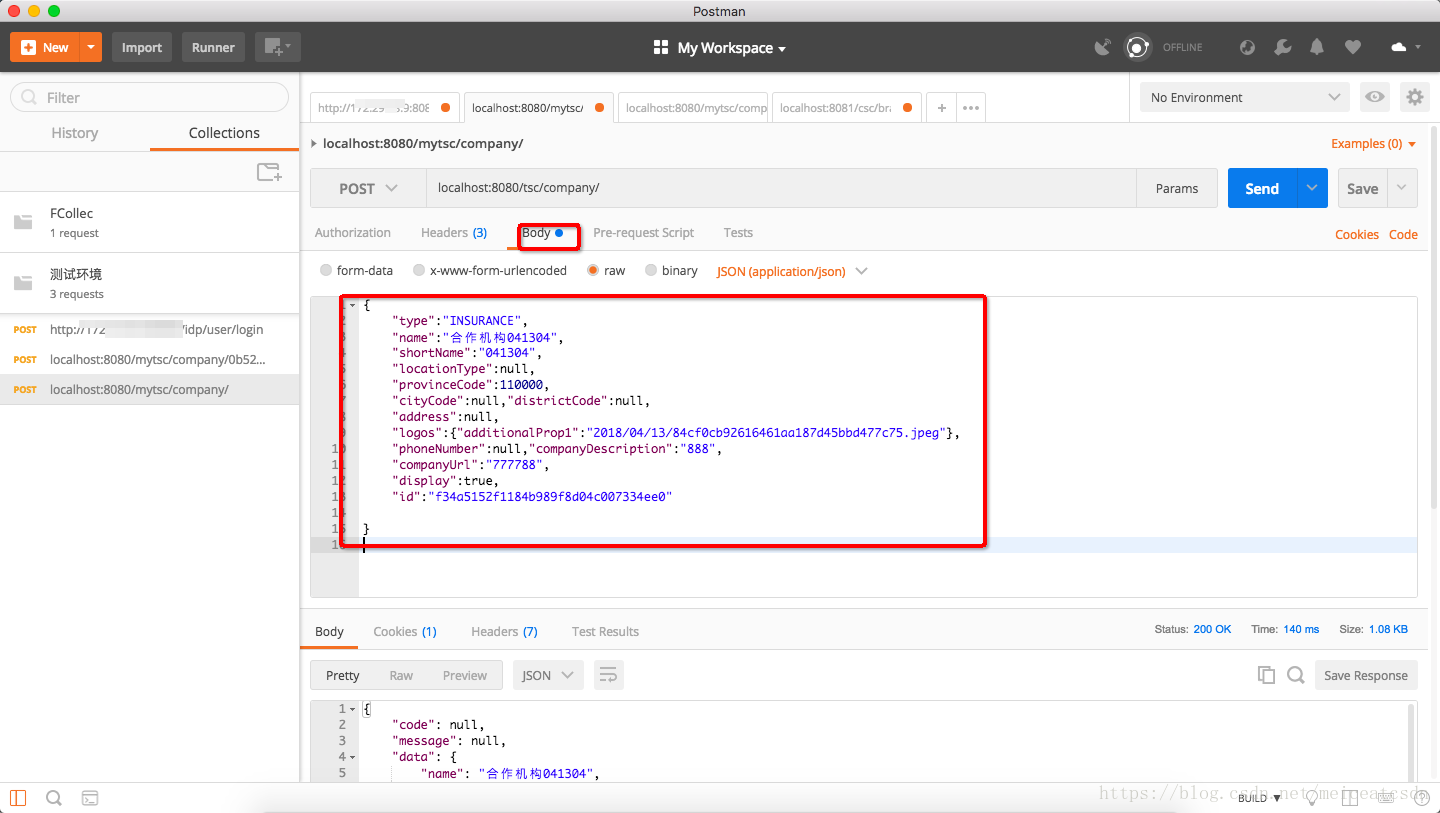Switch response view to Pretty
The width and height of the screenshot is (1440, 813).
click(x=342, y=676)
